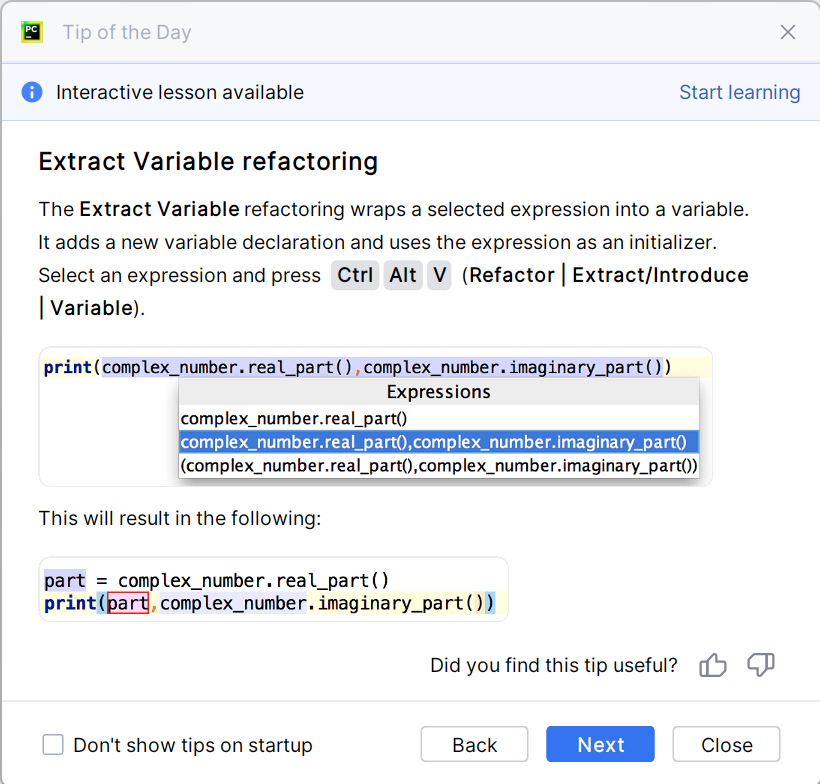Click the Ctrl shortcut key badge

coord(355,275)
